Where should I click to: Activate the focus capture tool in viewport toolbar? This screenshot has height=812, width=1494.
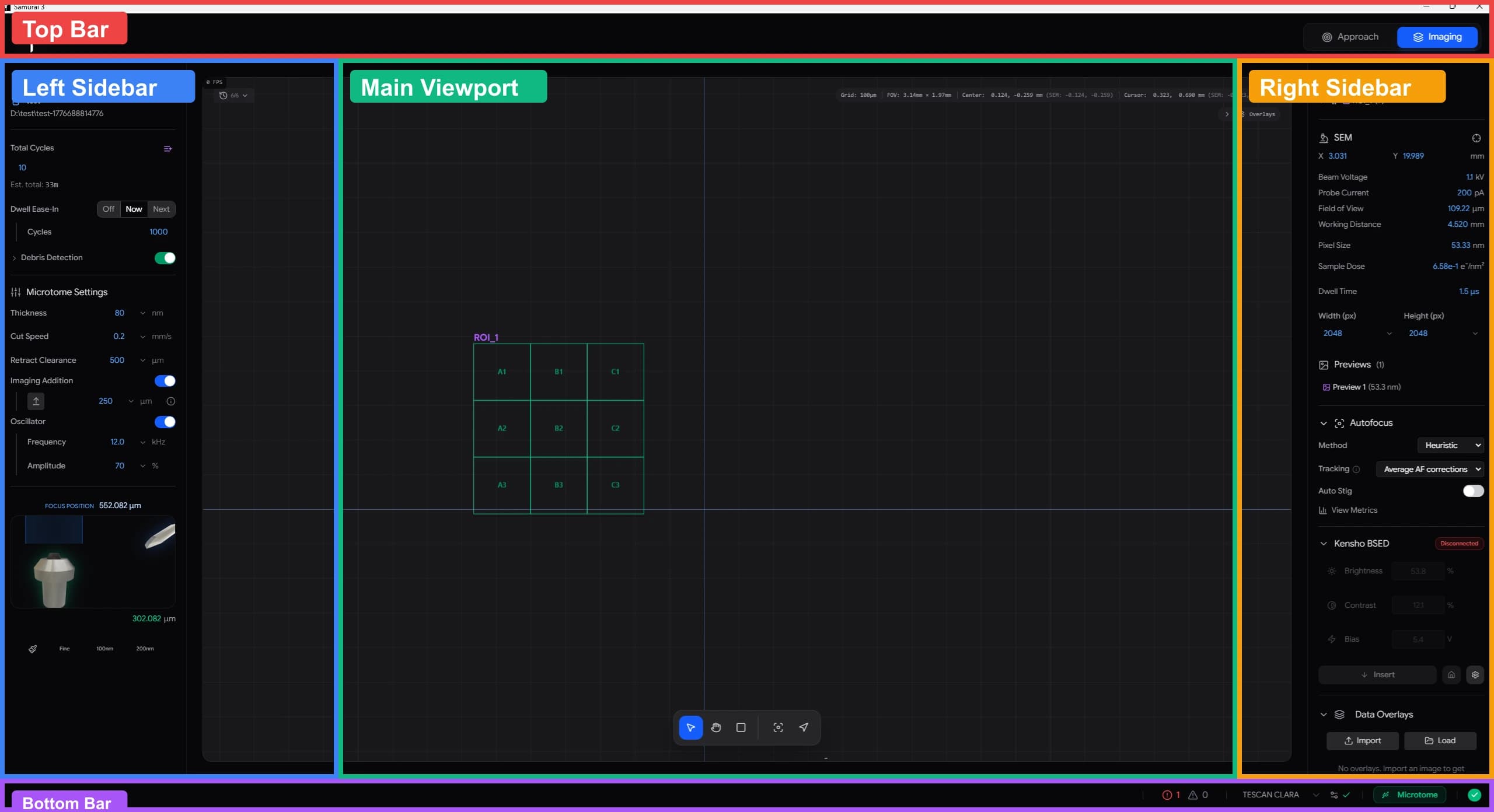coord(777,727)
